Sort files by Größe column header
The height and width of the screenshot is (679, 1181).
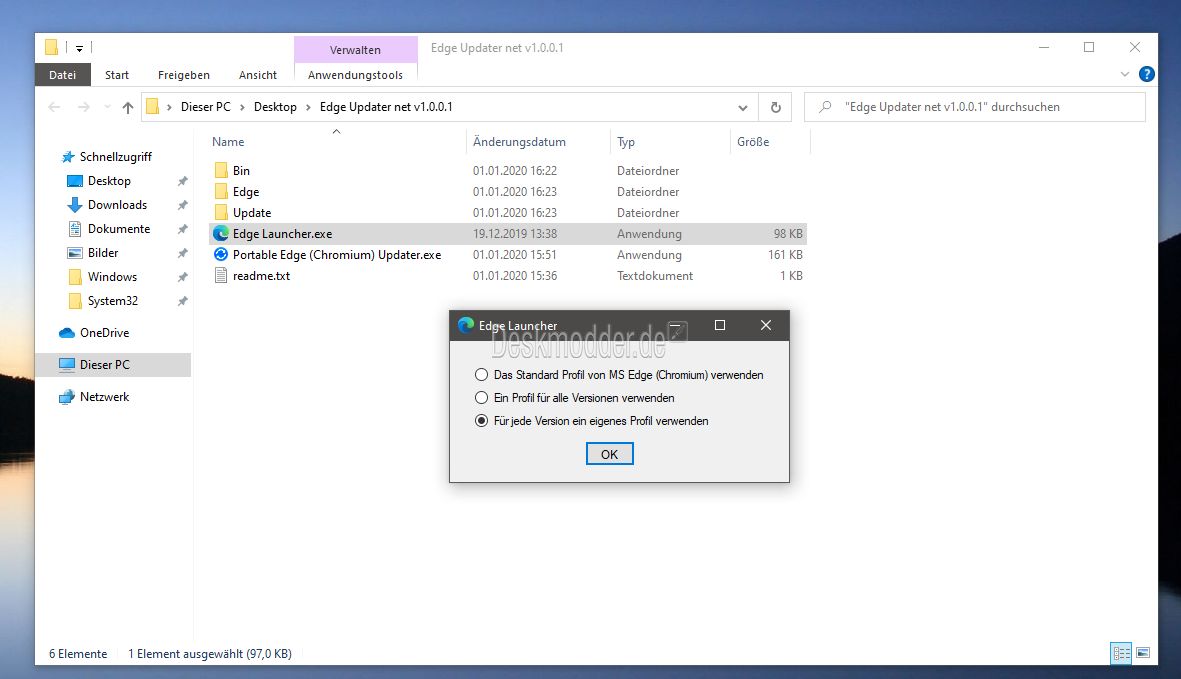pos(753,142)
